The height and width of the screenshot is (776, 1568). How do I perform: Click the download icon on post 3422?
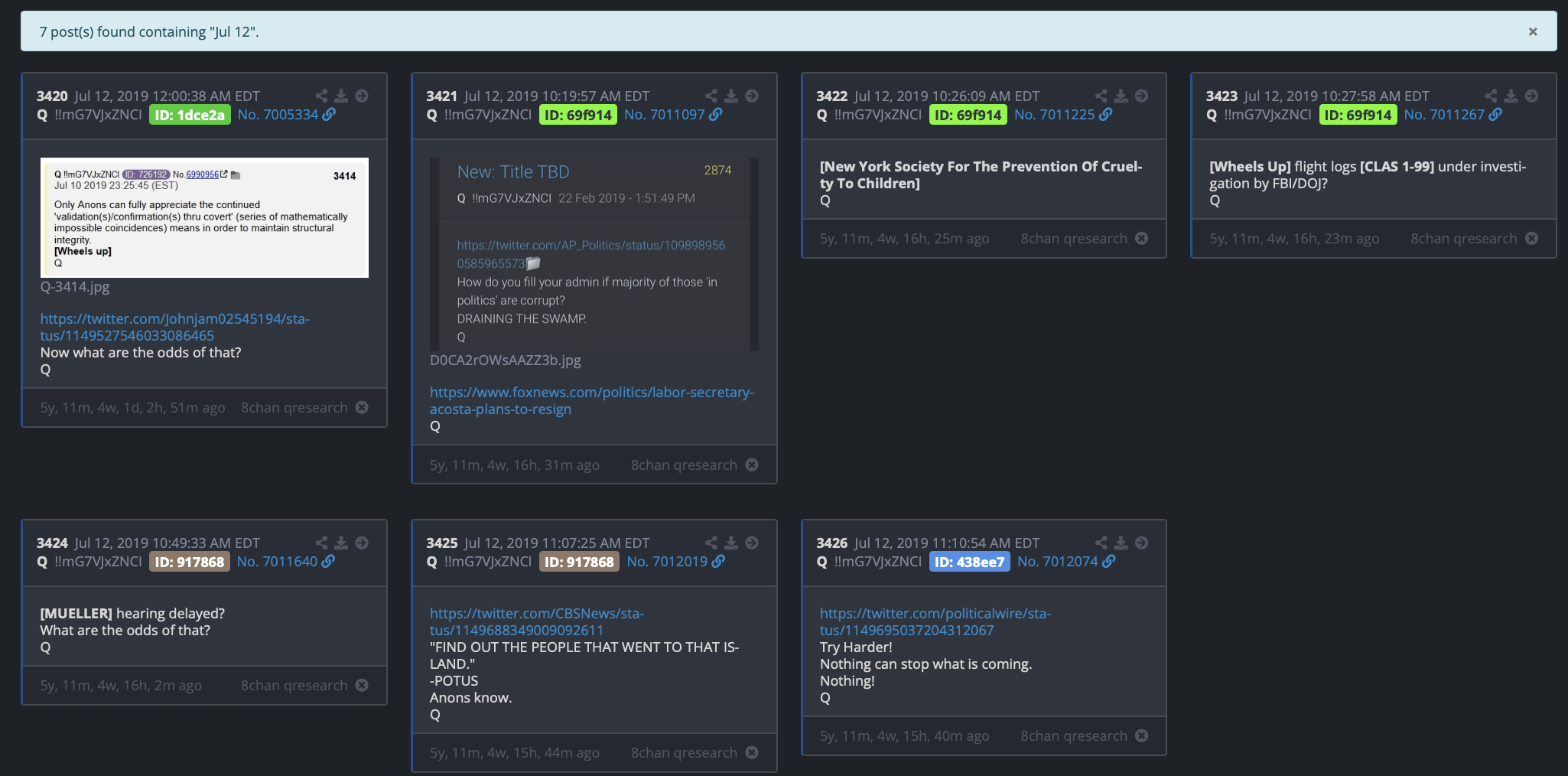(1121, 96)
